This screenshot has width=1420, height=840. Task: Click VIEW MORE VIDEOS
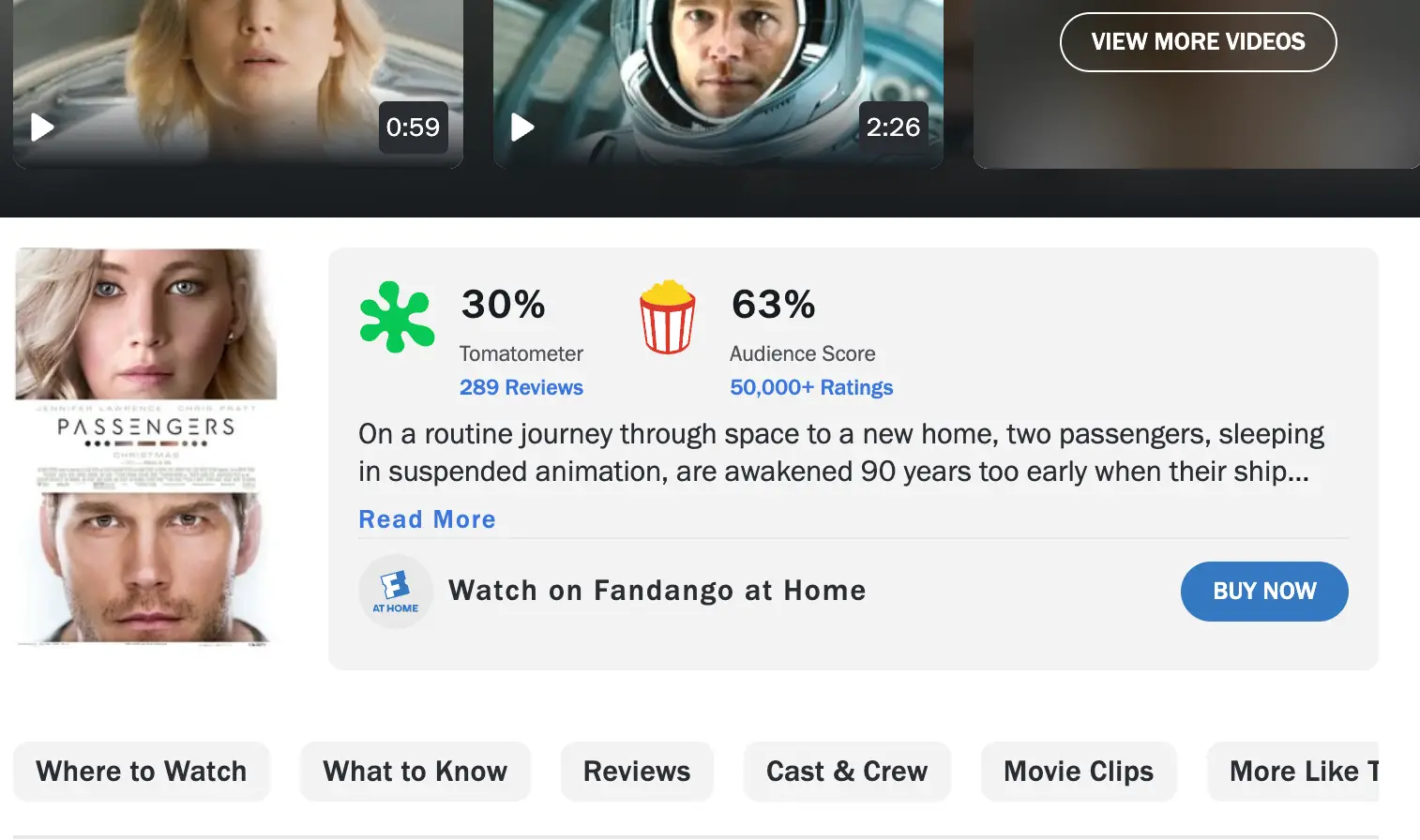1198,41
